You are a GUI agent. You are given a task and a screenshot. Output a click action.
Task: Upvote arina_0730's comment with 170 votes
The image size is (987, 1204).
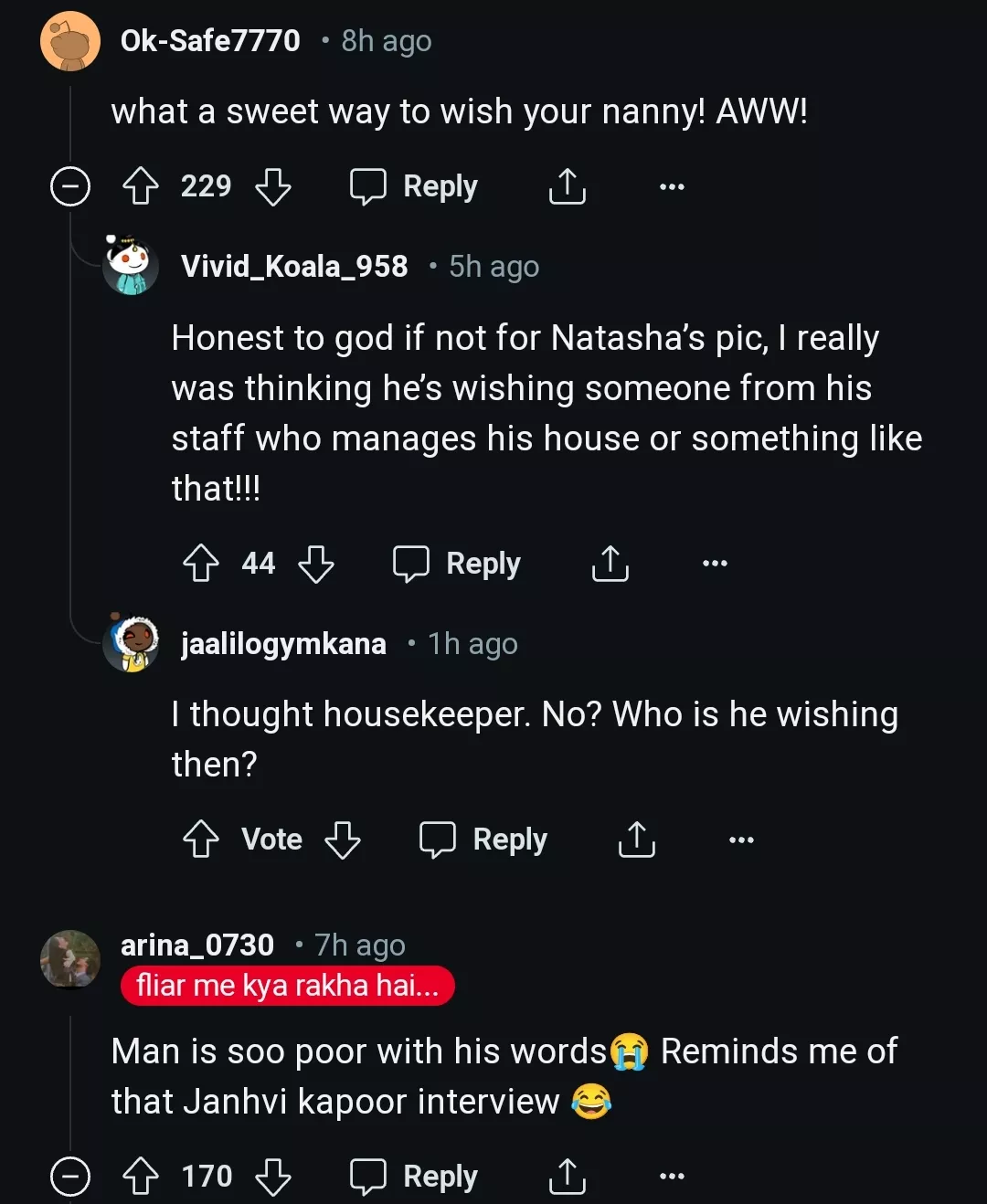tap(141, 1177)
